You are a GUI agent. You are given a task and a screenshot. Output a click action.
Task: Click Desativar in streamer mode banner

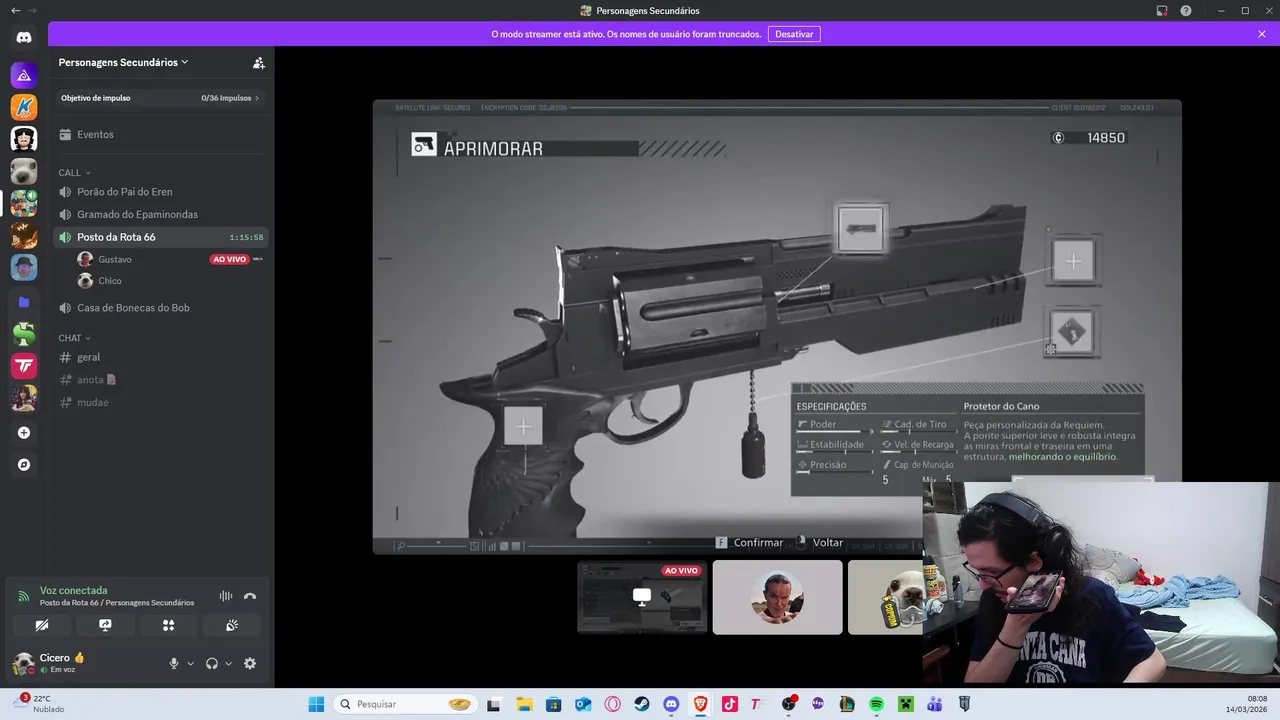click(794, 34)
